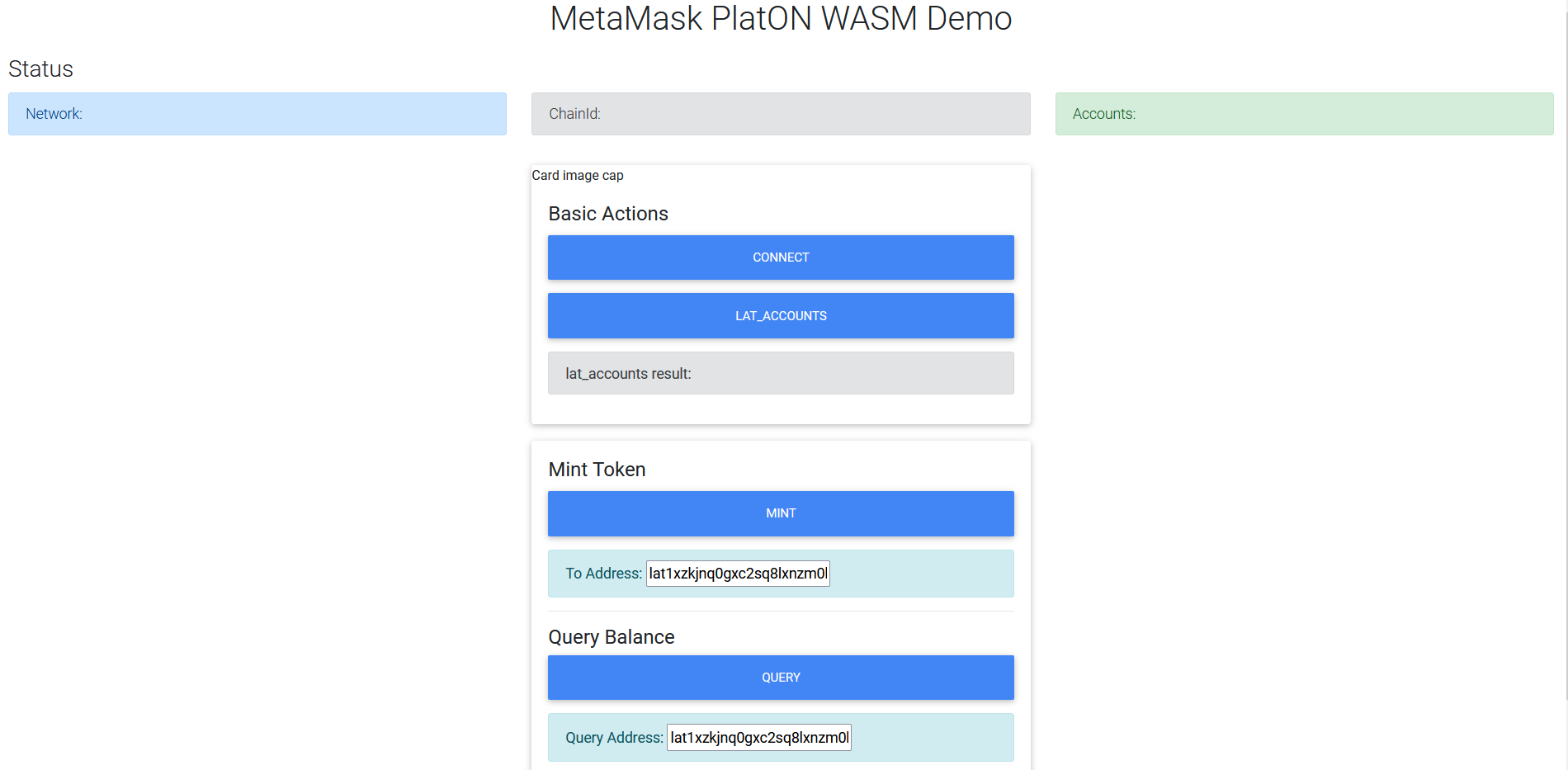Click the To Address label
1568x770 pixels.
point(603,574)
